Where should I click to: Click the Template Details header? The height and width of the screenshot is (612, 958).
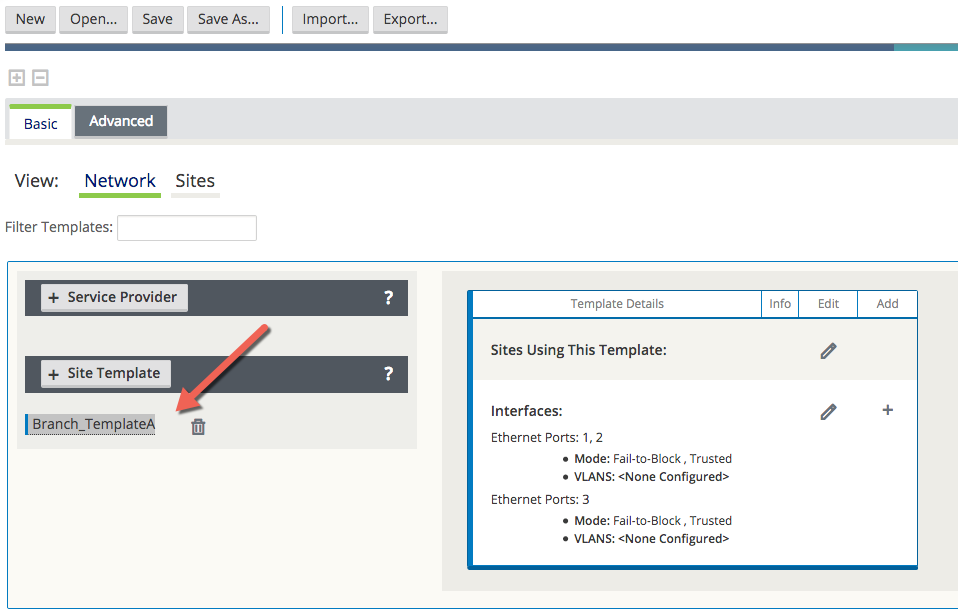(x=616, y=304)
